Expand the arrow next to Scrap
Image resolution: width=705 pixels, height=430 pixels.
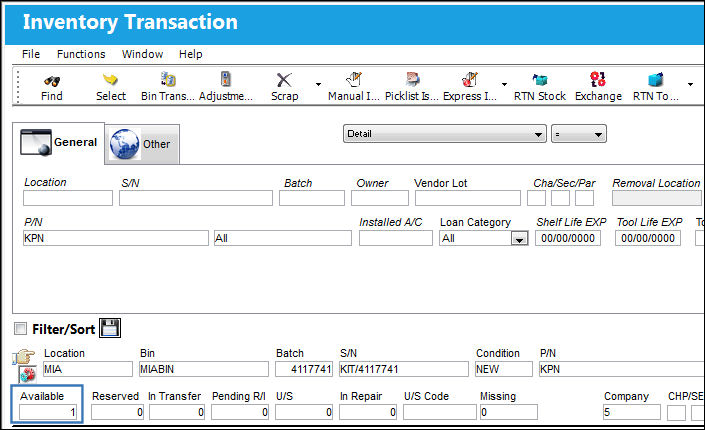click(x=318, y=84)
